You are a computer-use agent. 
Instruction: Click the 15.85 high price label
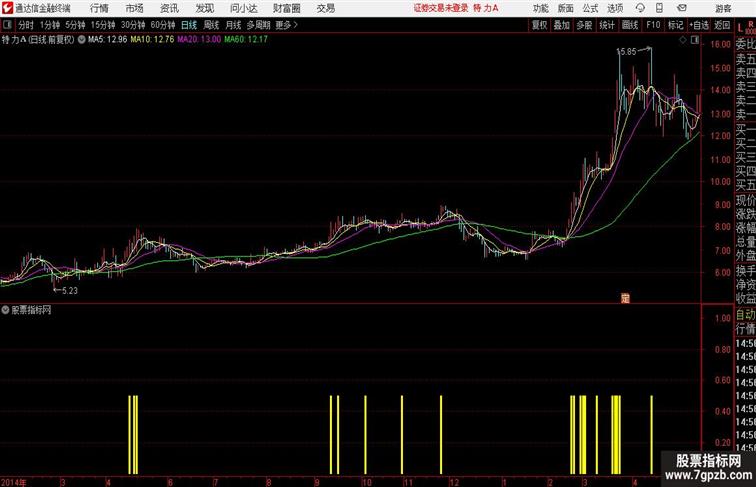pyautogui.click(x=626, y=52)
